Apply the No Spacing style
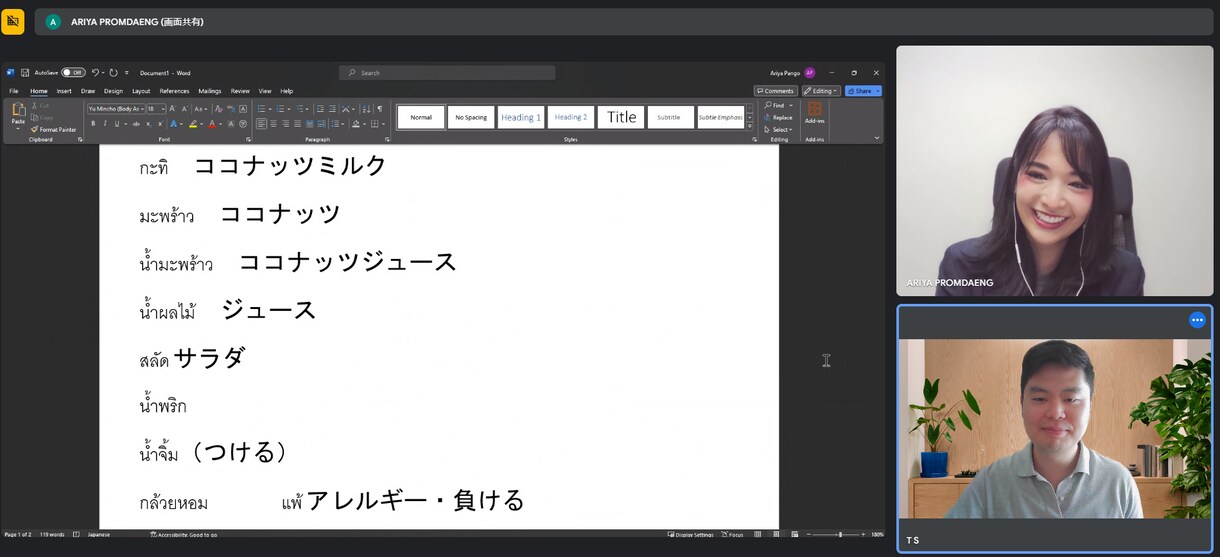Image resolution: width=1220 pixels, height=557 pixels. pos(471,117)
